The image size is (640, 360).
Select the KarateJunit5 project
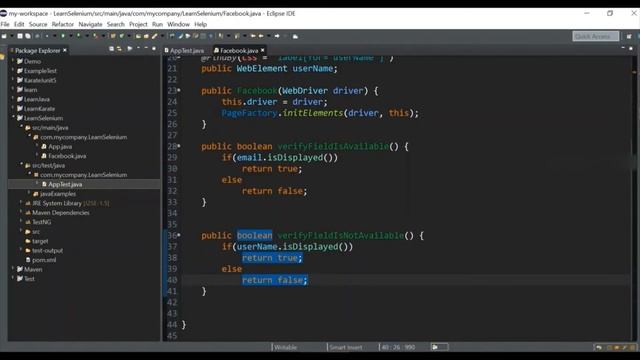40,80
